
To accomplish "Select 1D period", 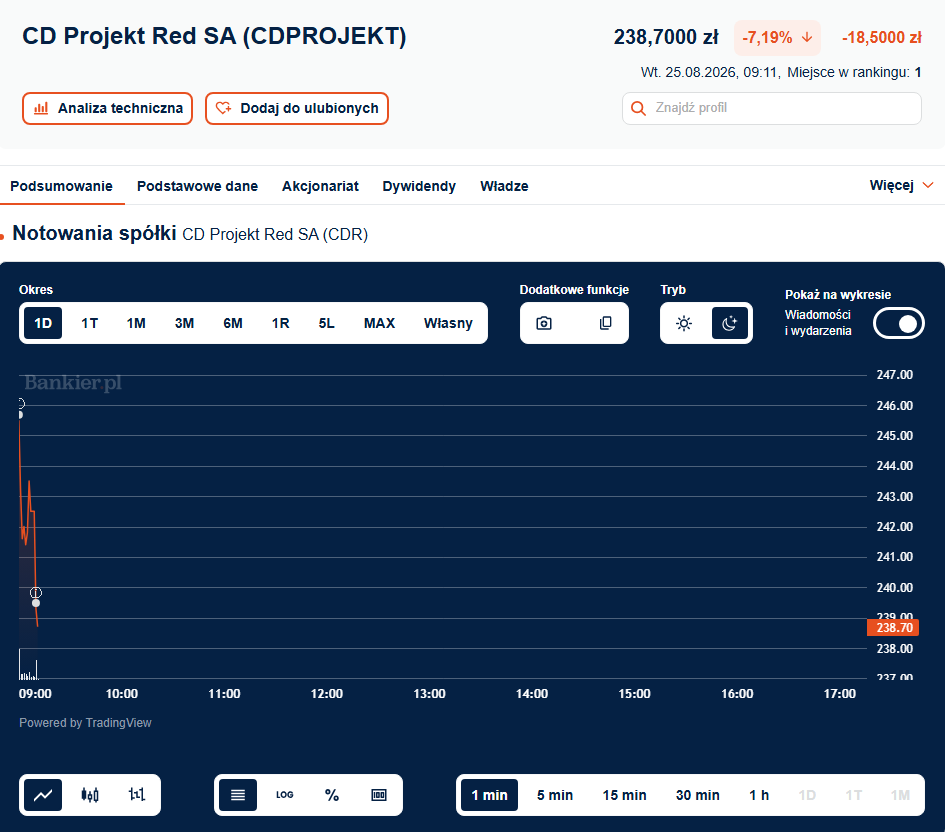I will [43, 323].
